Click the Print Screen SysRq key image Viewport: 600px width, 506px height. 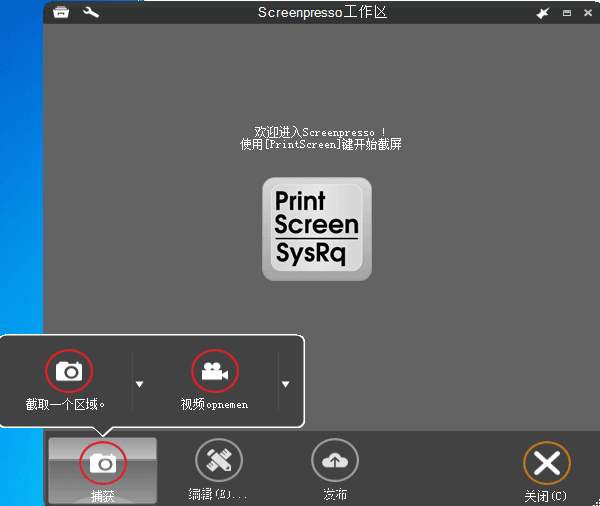click(317, 229)
